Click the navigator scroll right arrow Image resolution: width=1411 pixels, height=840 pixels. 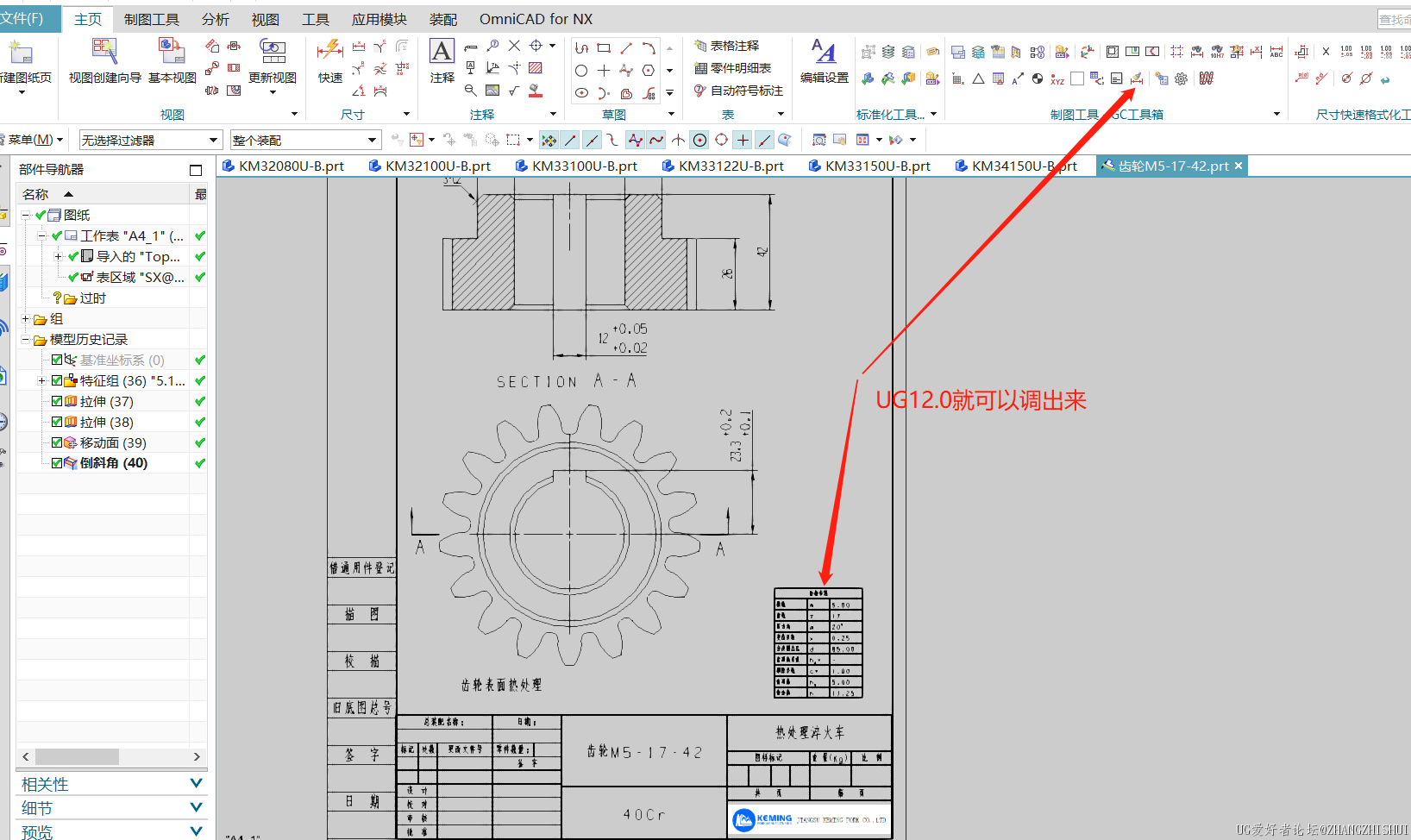pos(197,756)
